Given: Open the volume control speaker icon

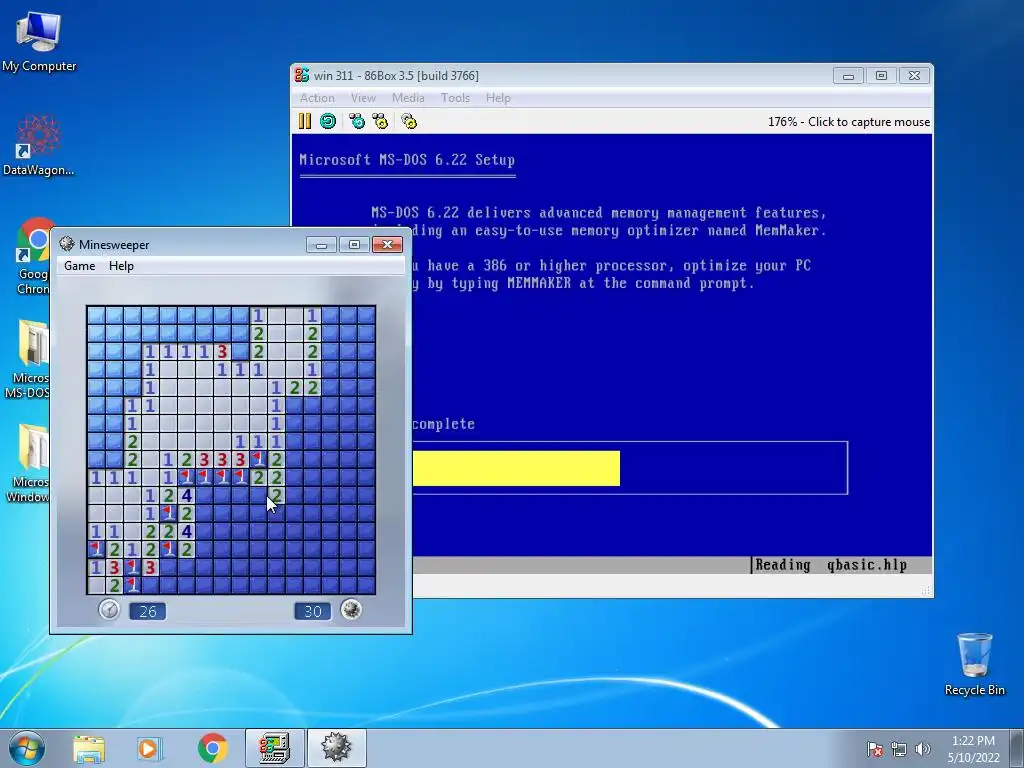Looking at the screenshot, I should [922, 749].
